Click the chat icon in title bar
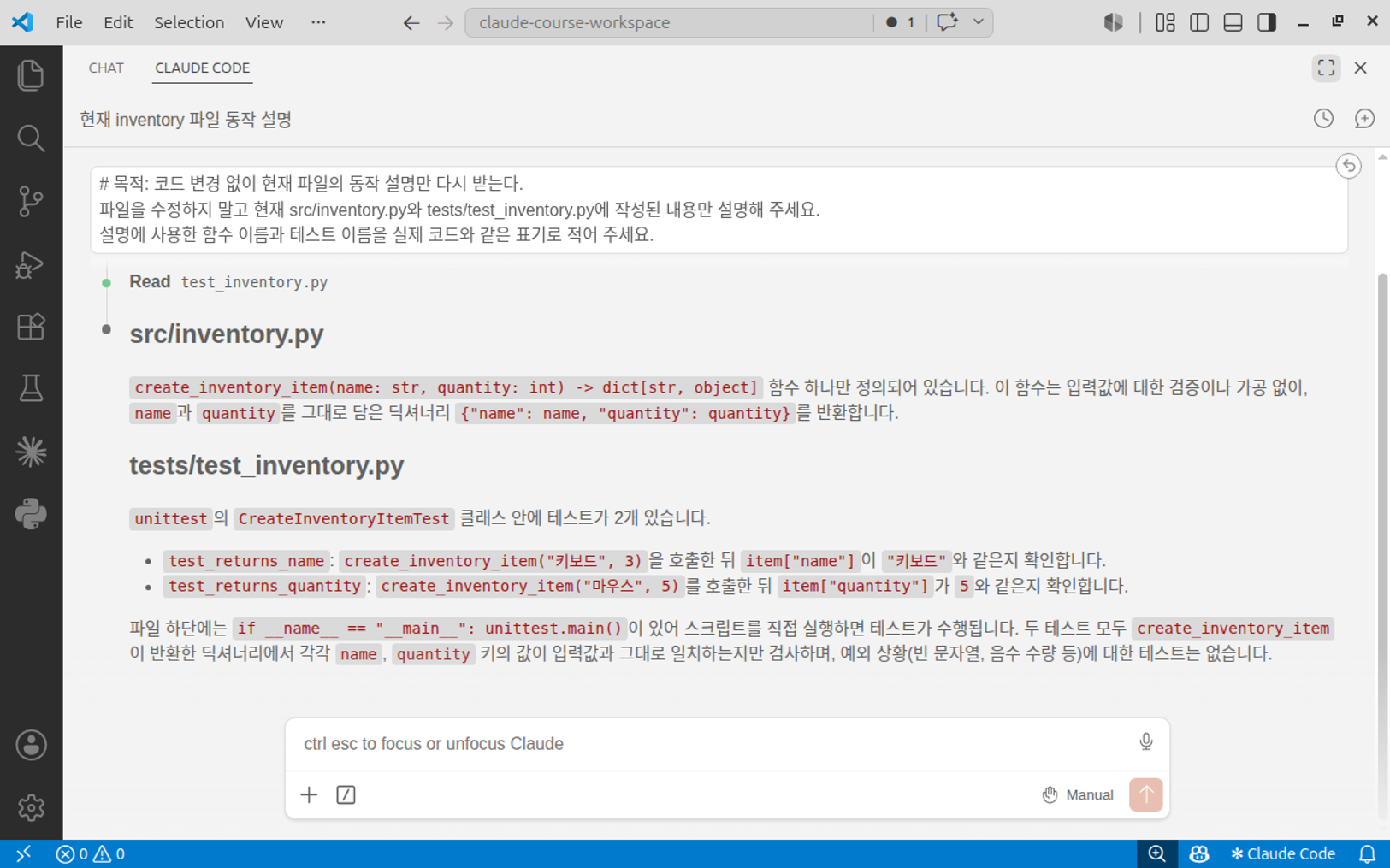Screen dimensions: 1390x868 point(946,22)
